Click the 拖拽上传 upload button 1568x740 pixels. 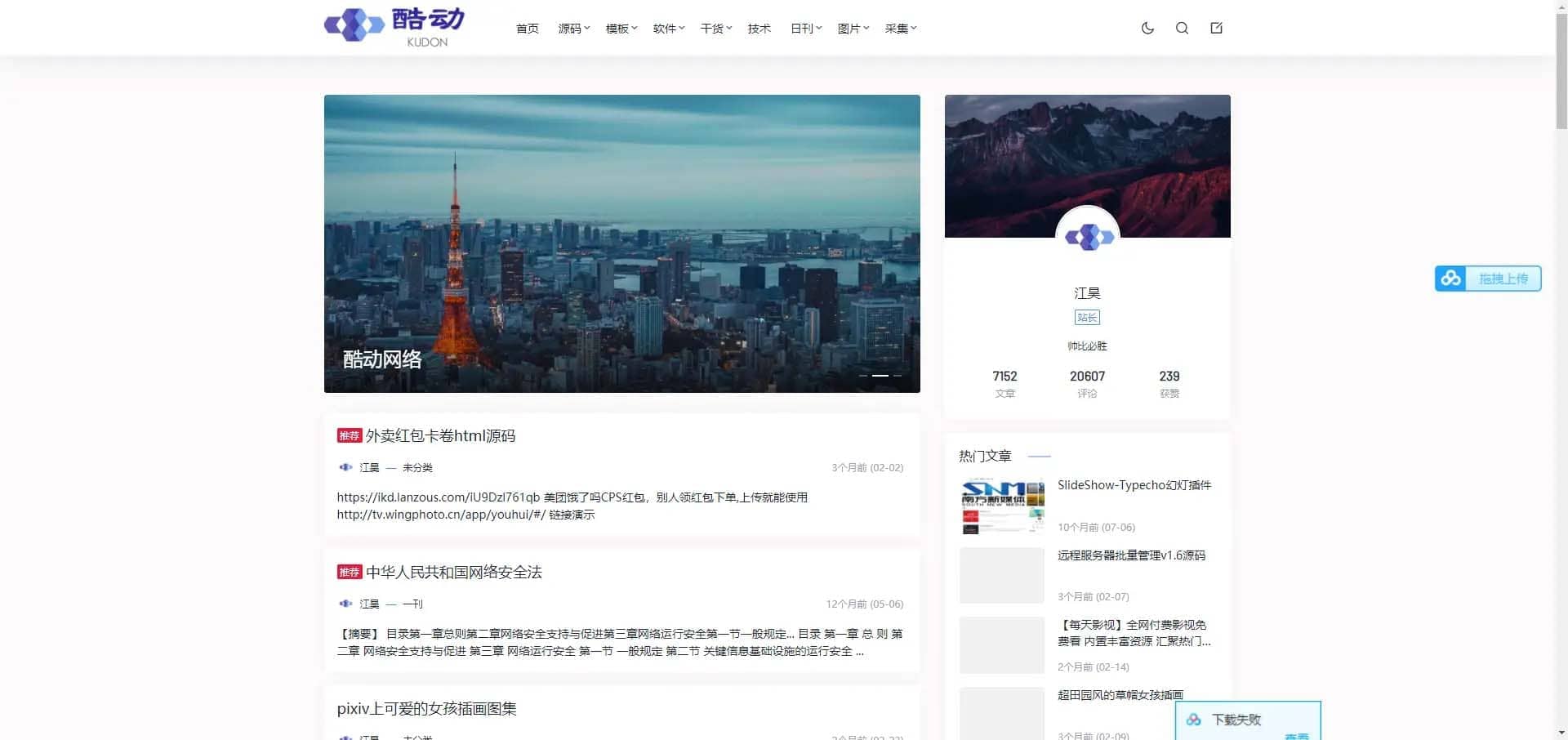tap(1503, 279)
